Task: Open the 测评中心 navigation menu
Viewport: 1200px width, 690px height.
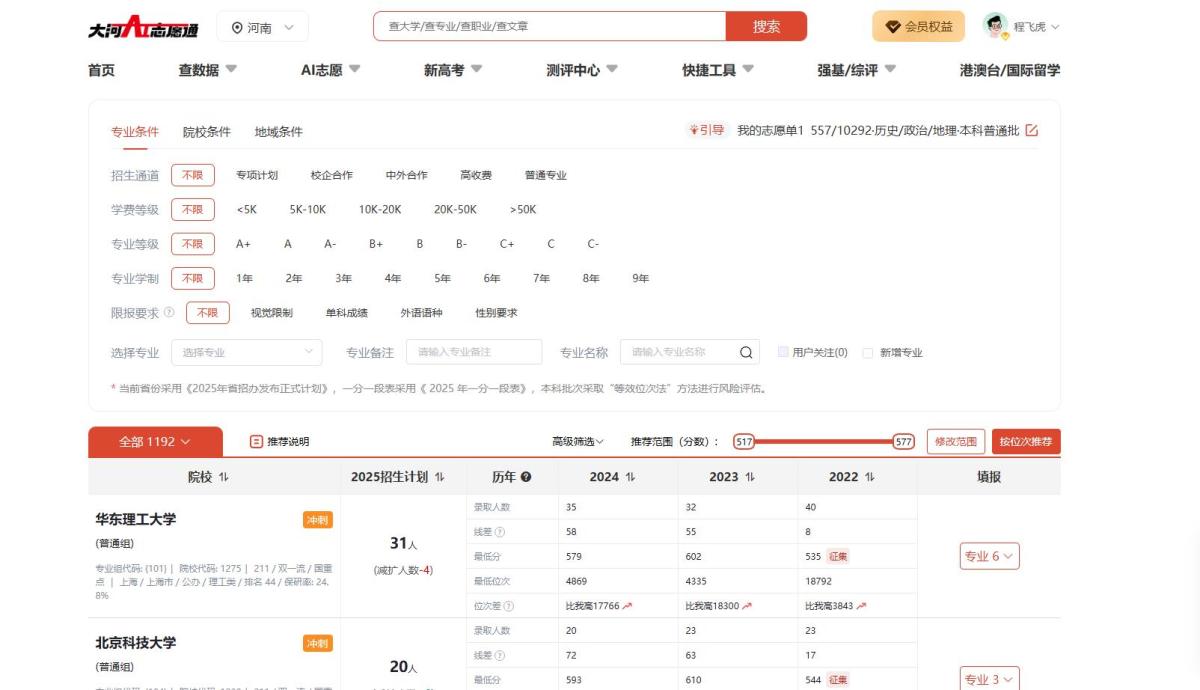Action: pos(582,70)
